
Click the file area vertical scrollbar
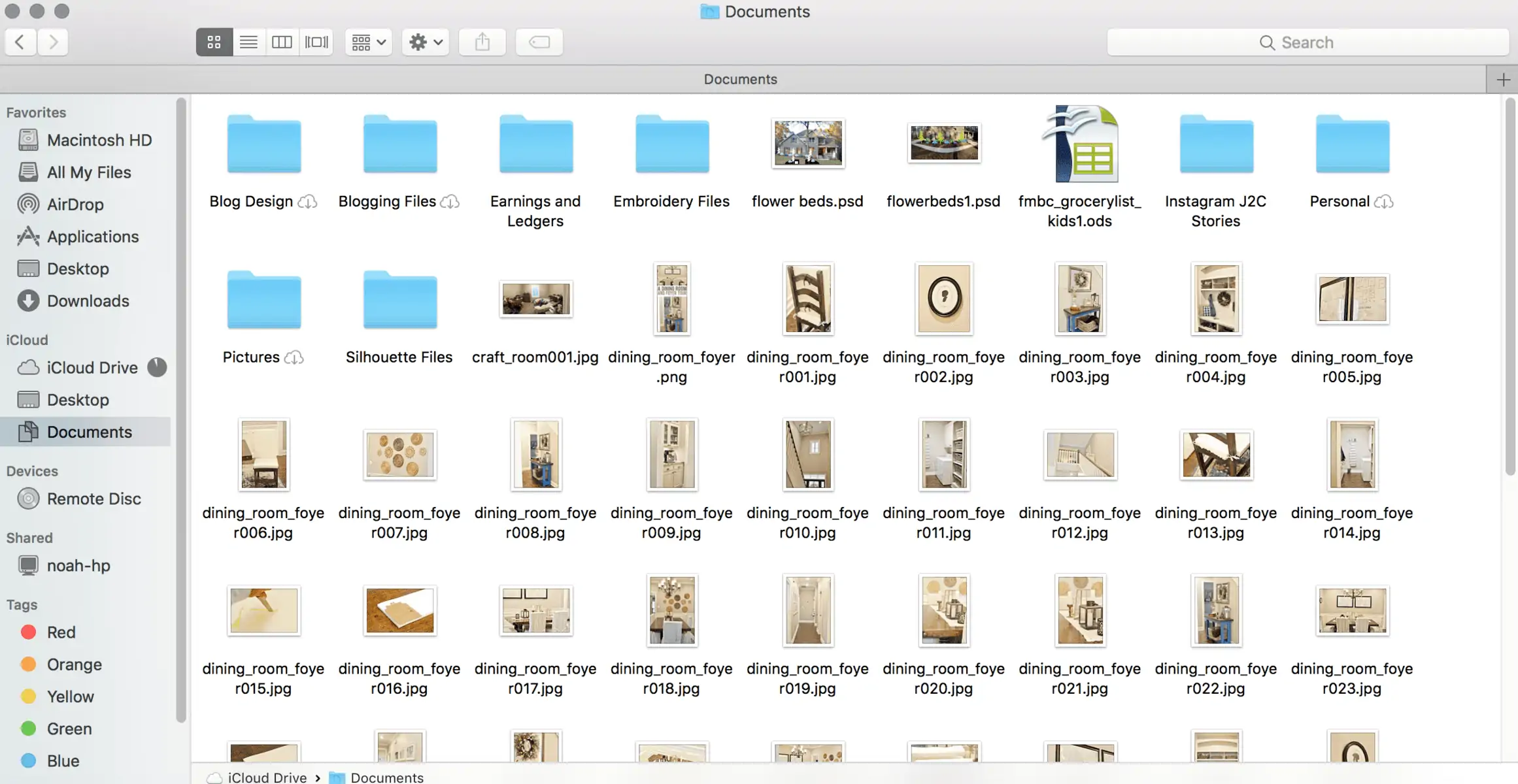(x=1510, y=287)
